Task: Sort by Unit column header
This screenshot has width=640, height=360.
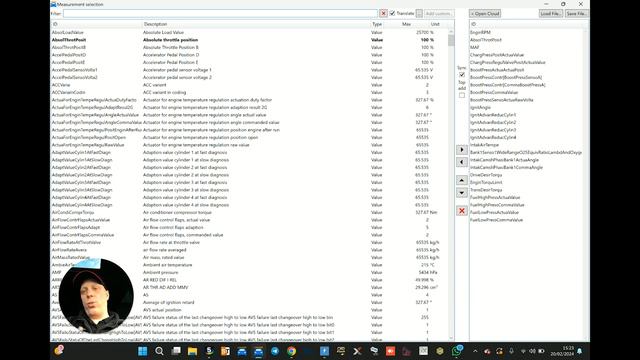Action: coord(435,24)
